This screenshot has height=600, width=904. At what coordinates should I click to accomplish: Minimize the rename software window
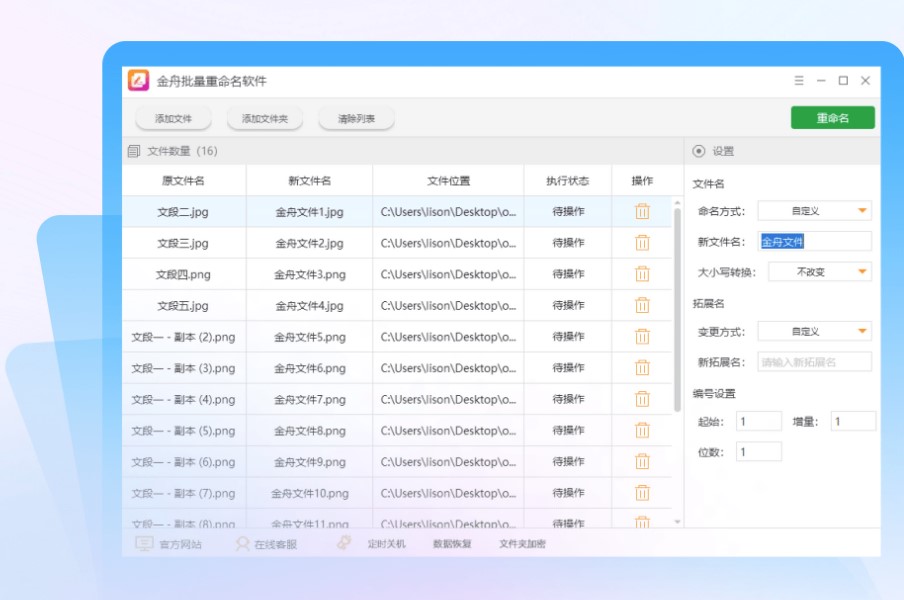tap(821, 81)
